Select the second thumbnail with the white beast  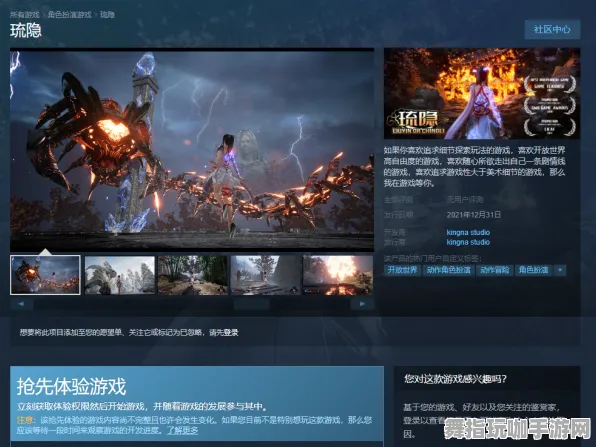(x=120, y=275)
